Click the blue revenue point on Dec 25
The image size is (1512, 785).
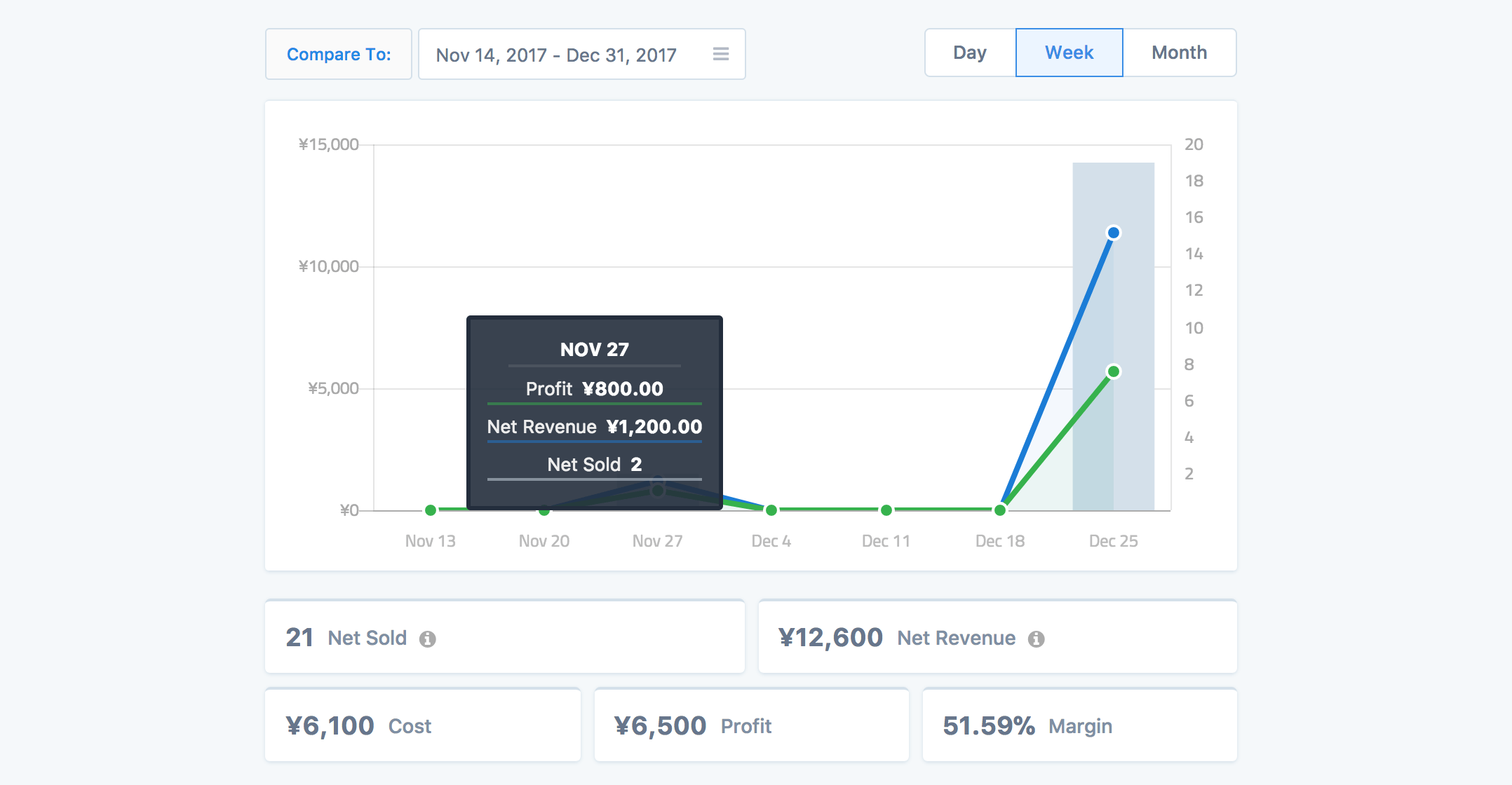(x=1113, y=233)
